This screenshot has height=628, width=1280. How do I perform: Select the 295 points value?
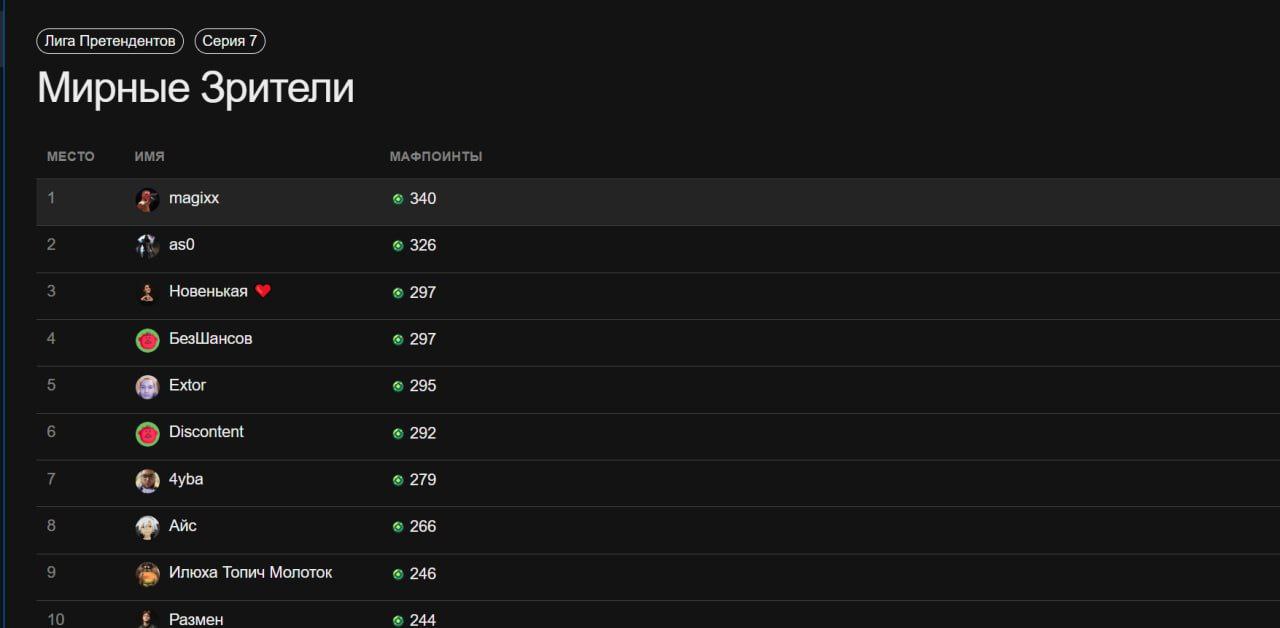[x=423, y=386]
